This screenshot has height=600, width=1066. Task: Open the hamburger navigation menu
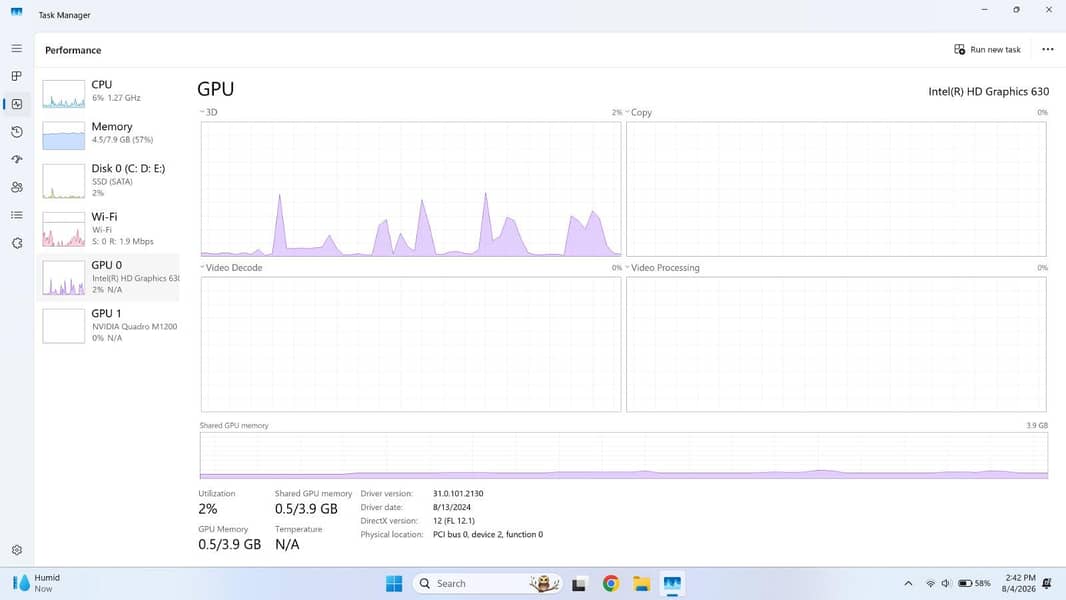tap(16, 49)
